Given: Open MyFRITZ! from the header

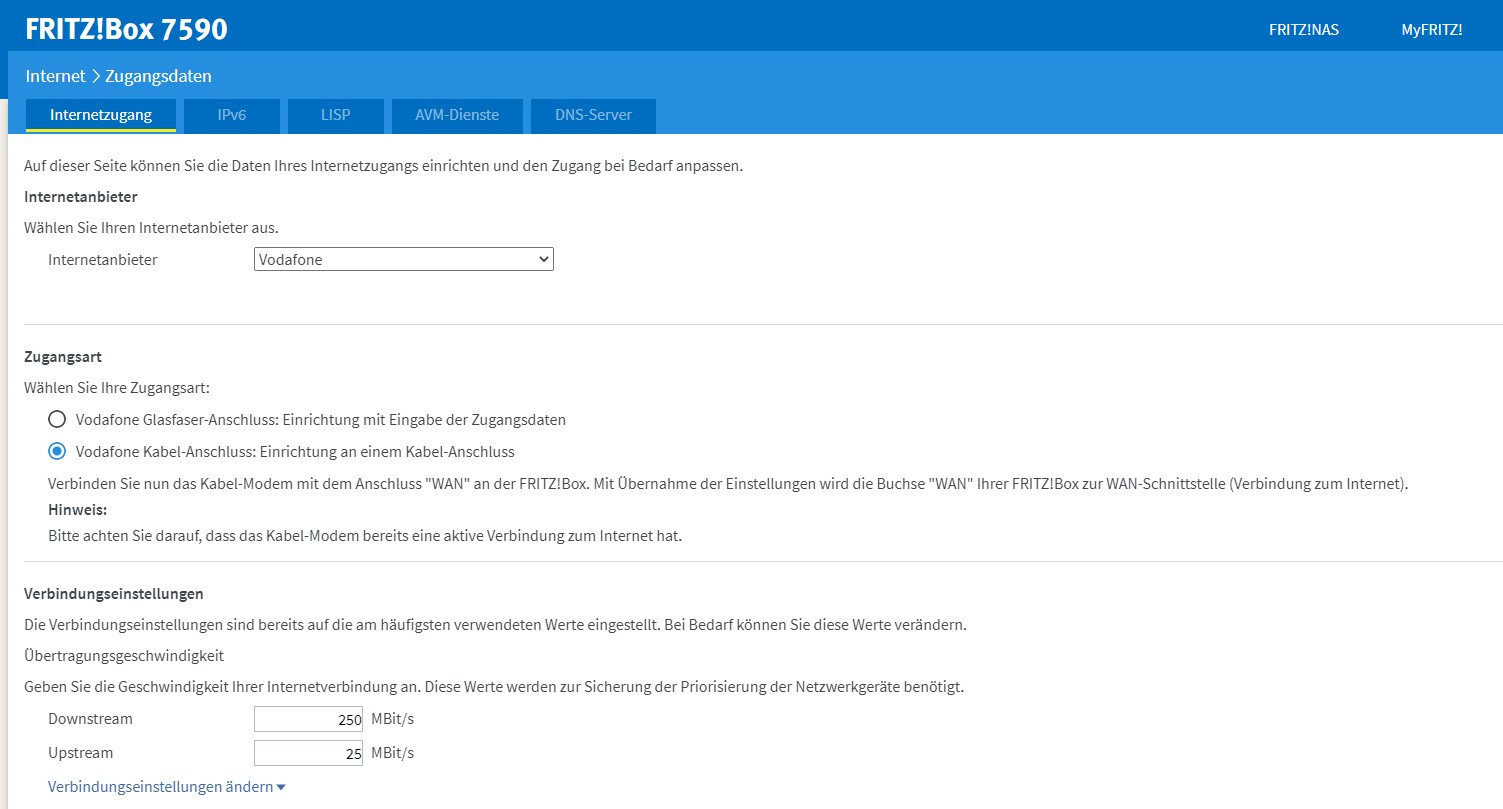Looking at the screenshot, I should [x=1432, y=30].
